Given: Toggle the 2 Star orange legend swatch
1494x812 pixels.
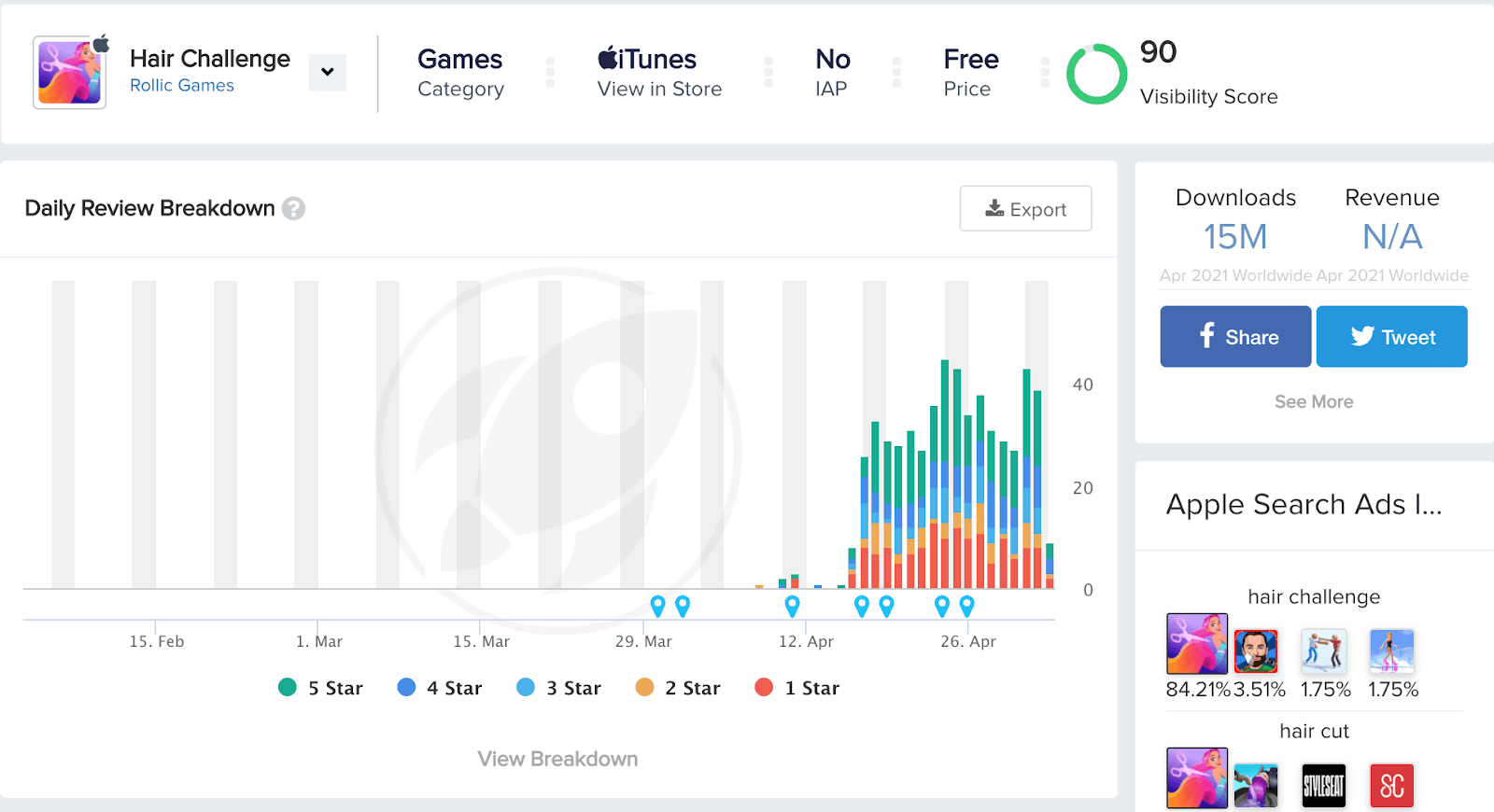Looking at the screenshot, I should point(644,687).
